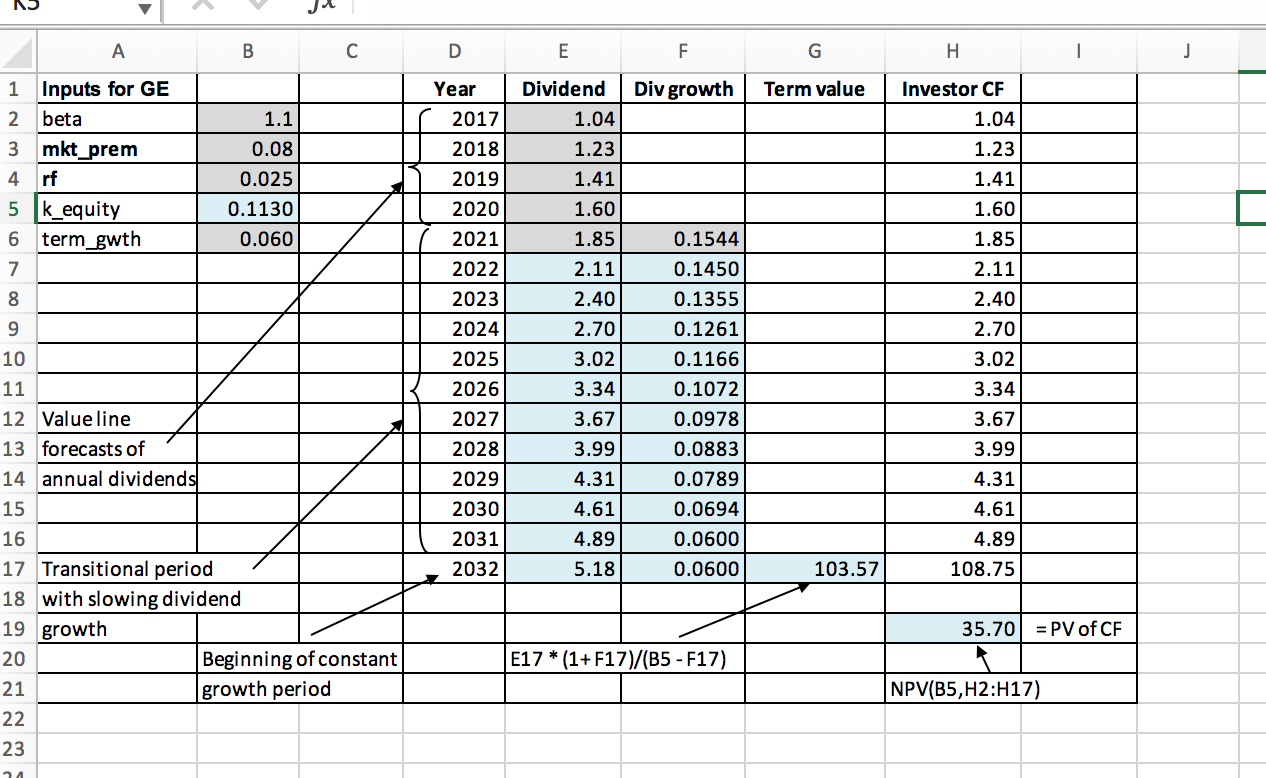Select the k_equity value cell showing 0.1130

(248, 208)
